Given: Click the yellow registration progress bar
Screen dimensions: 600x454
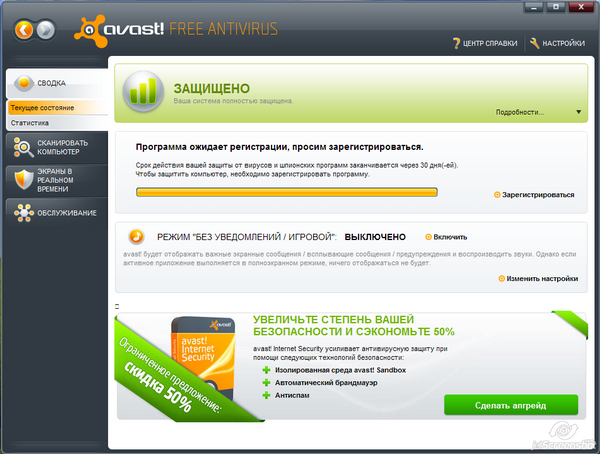Looking at the screenshot, I should click(287, 192).
